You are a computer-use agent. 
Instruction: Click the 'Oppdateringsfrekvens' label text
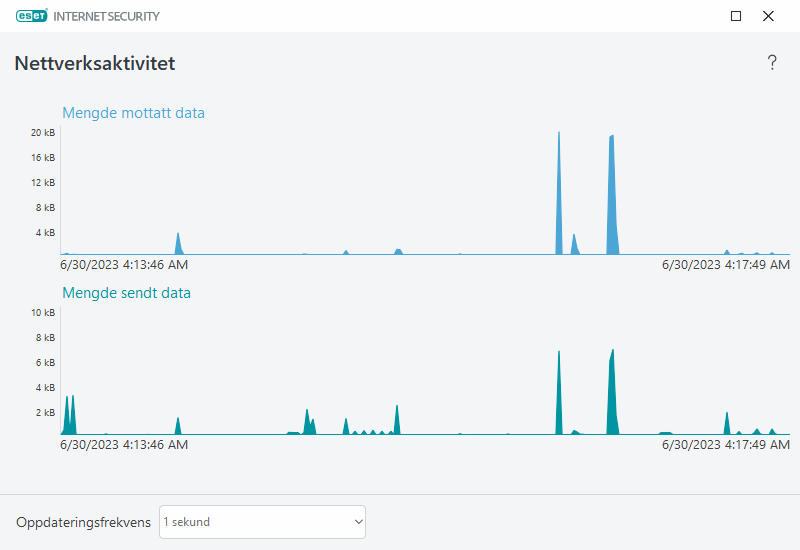click(83, 522)
